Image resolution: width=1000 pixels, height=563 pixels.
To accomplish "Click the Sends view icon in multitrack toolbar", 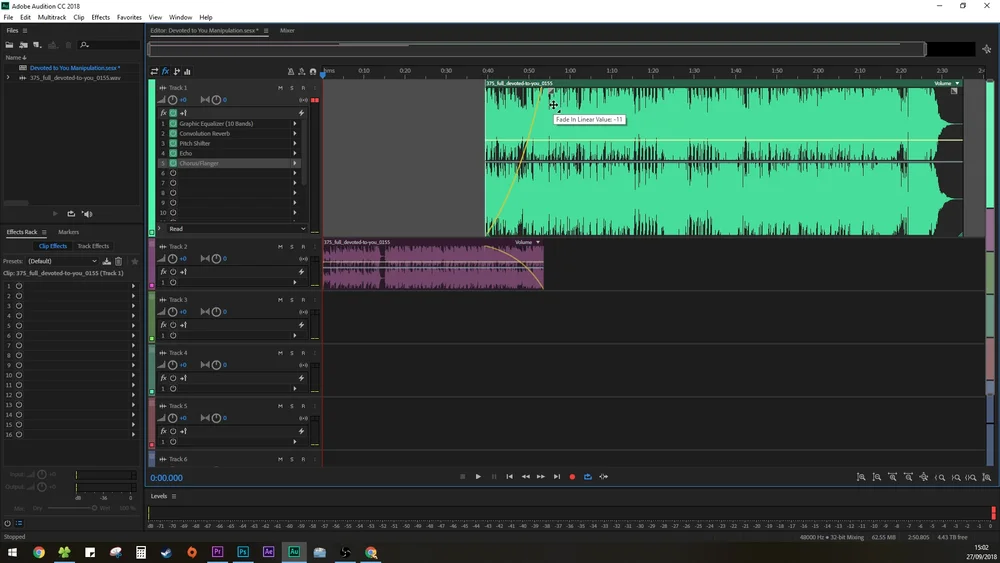I will (x=177, y=71).
